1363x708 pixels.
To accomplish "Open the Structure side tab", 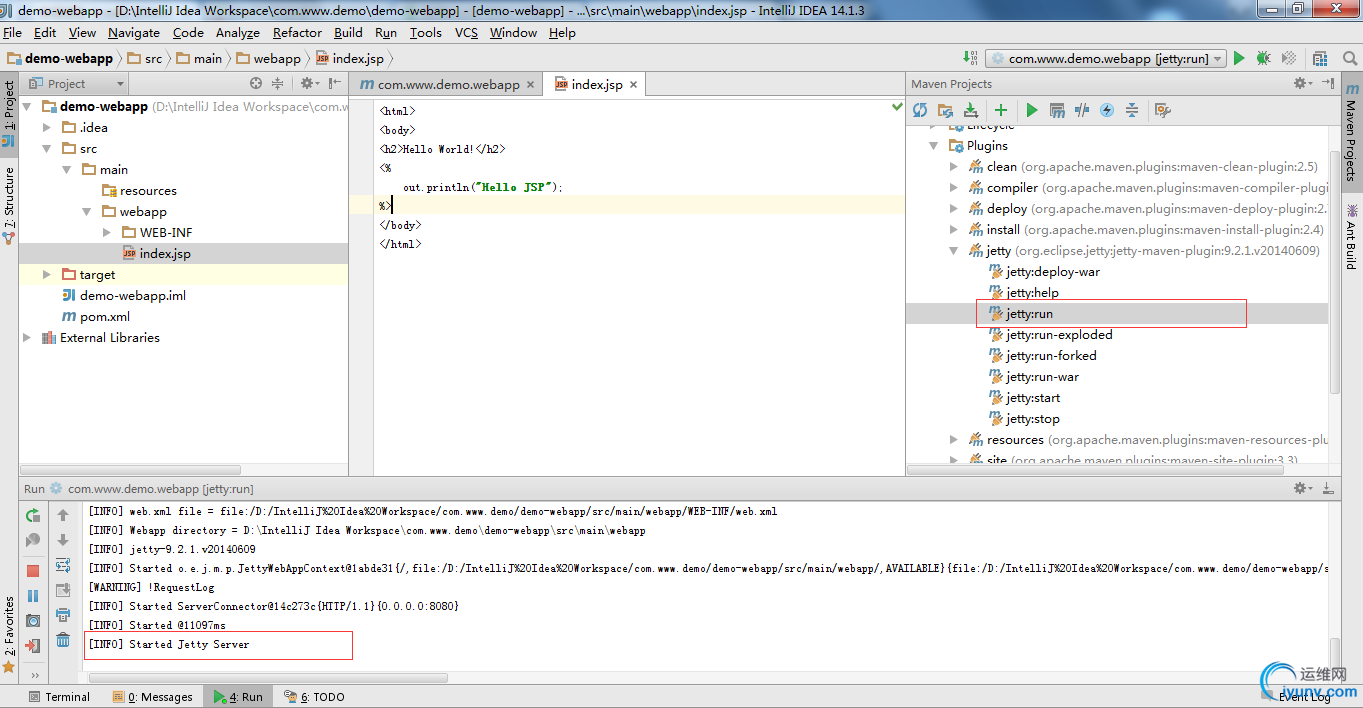I will click(9, 204).
